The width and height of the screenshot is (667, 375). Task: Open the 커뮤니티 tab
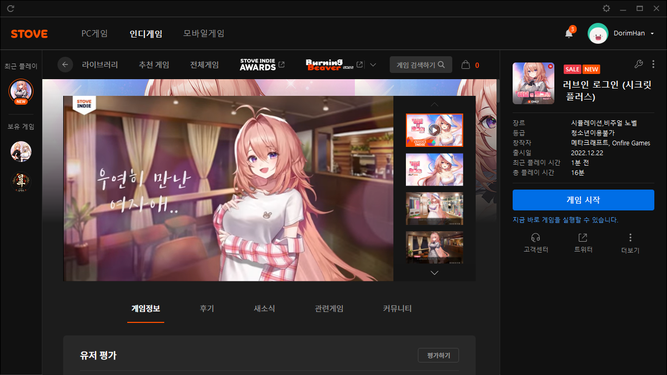click(397, 309)
